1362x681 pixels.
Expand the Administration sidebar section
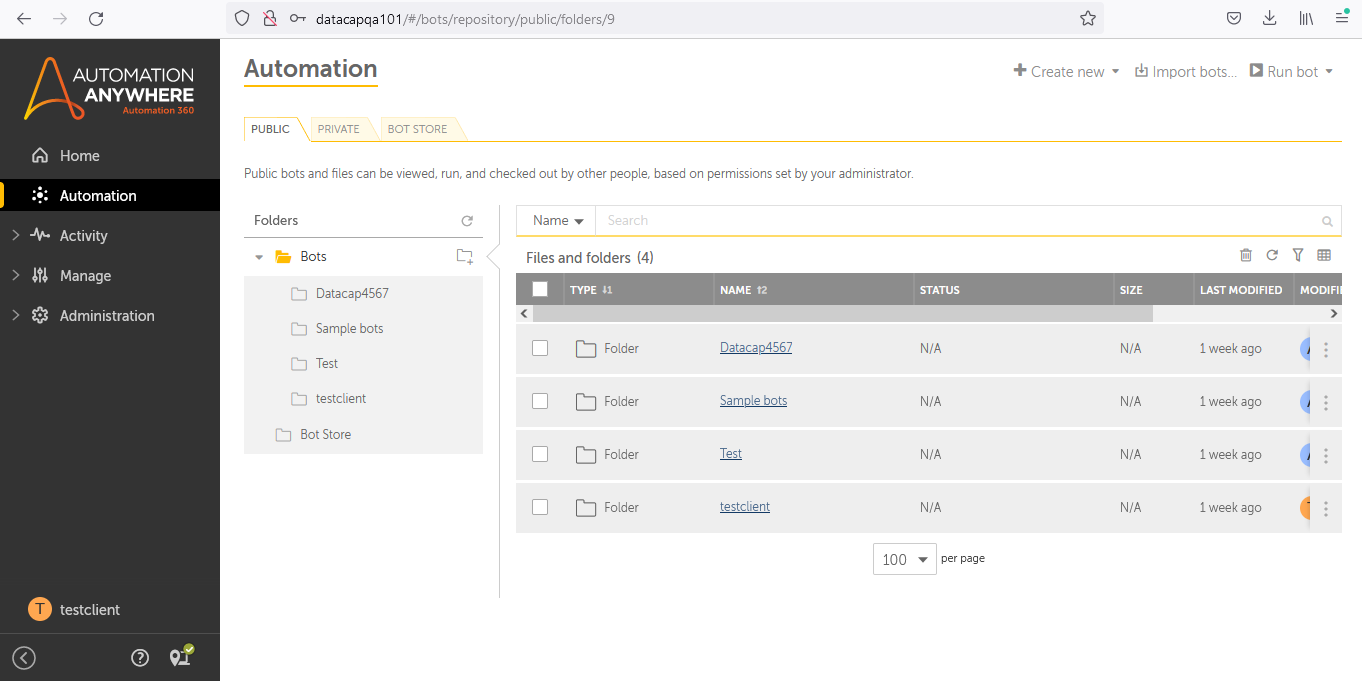tap(15, 316)
